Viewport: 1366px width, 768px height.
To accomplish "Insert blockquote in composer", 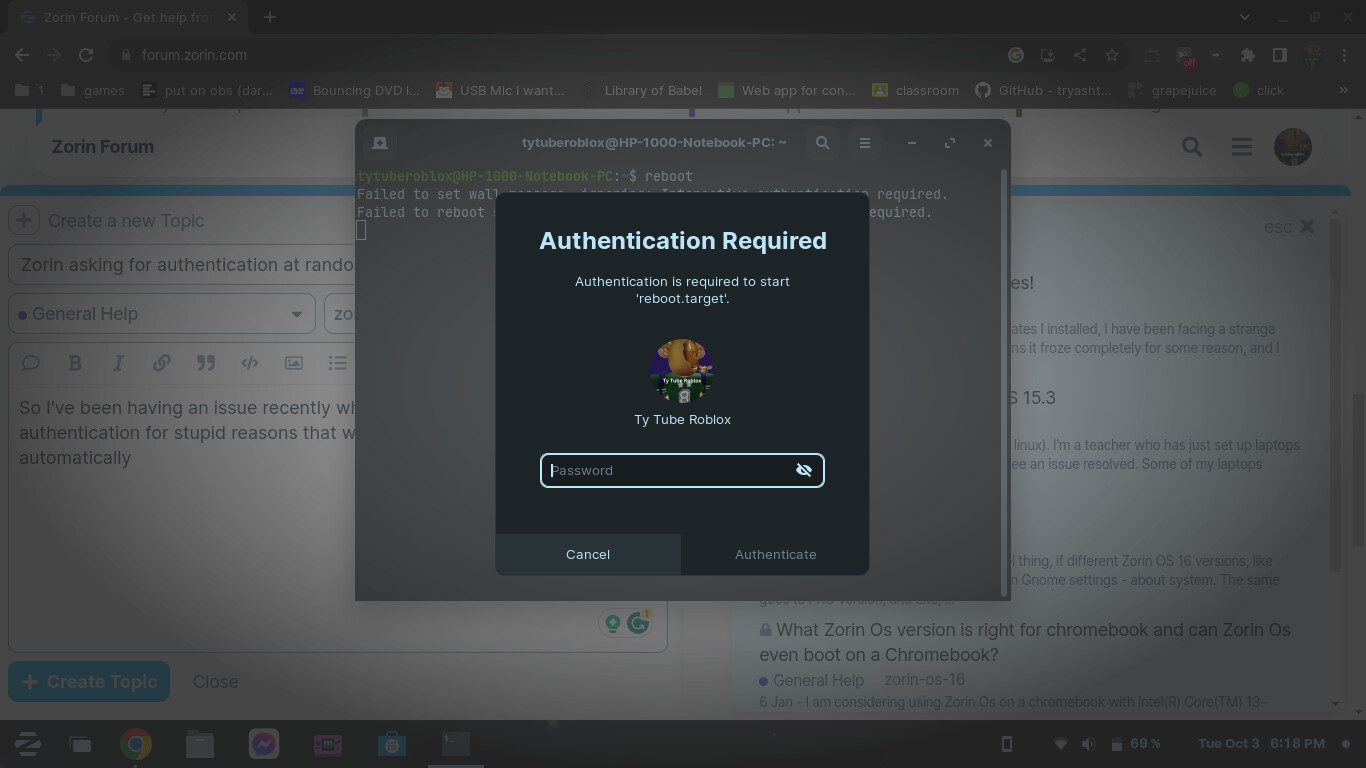I will [x=206, y=363].
